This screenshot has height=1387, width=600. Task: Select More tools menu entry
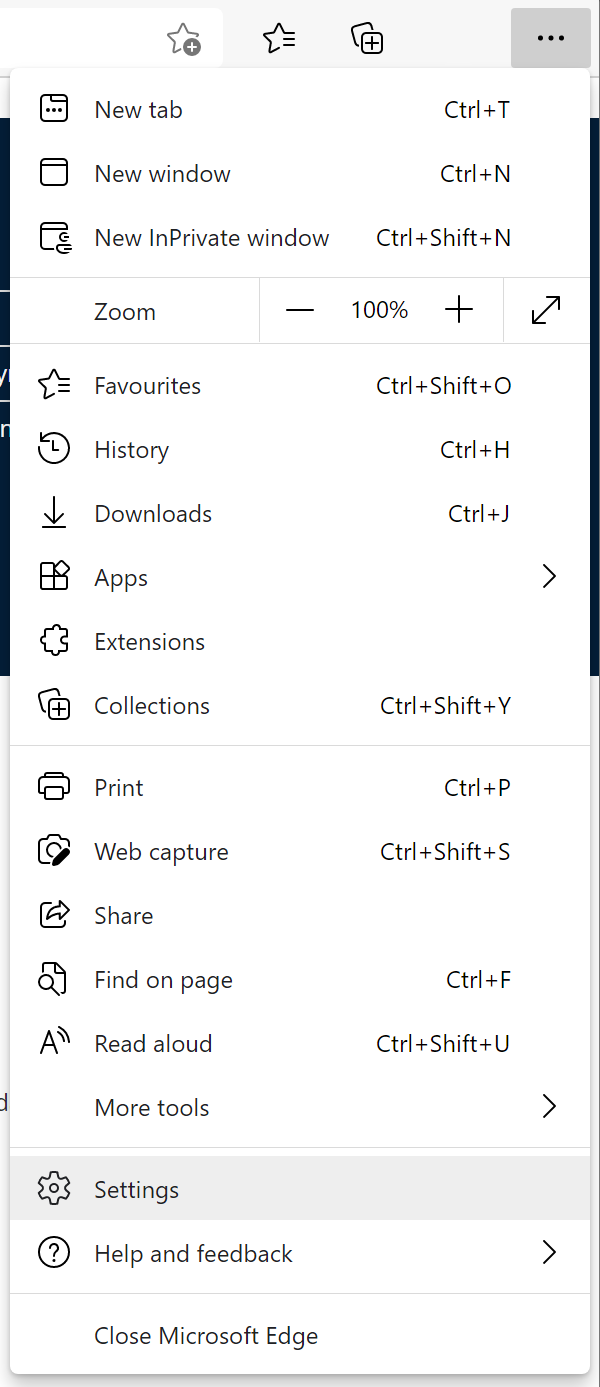pyautogui.click(x=298, y=1107)
